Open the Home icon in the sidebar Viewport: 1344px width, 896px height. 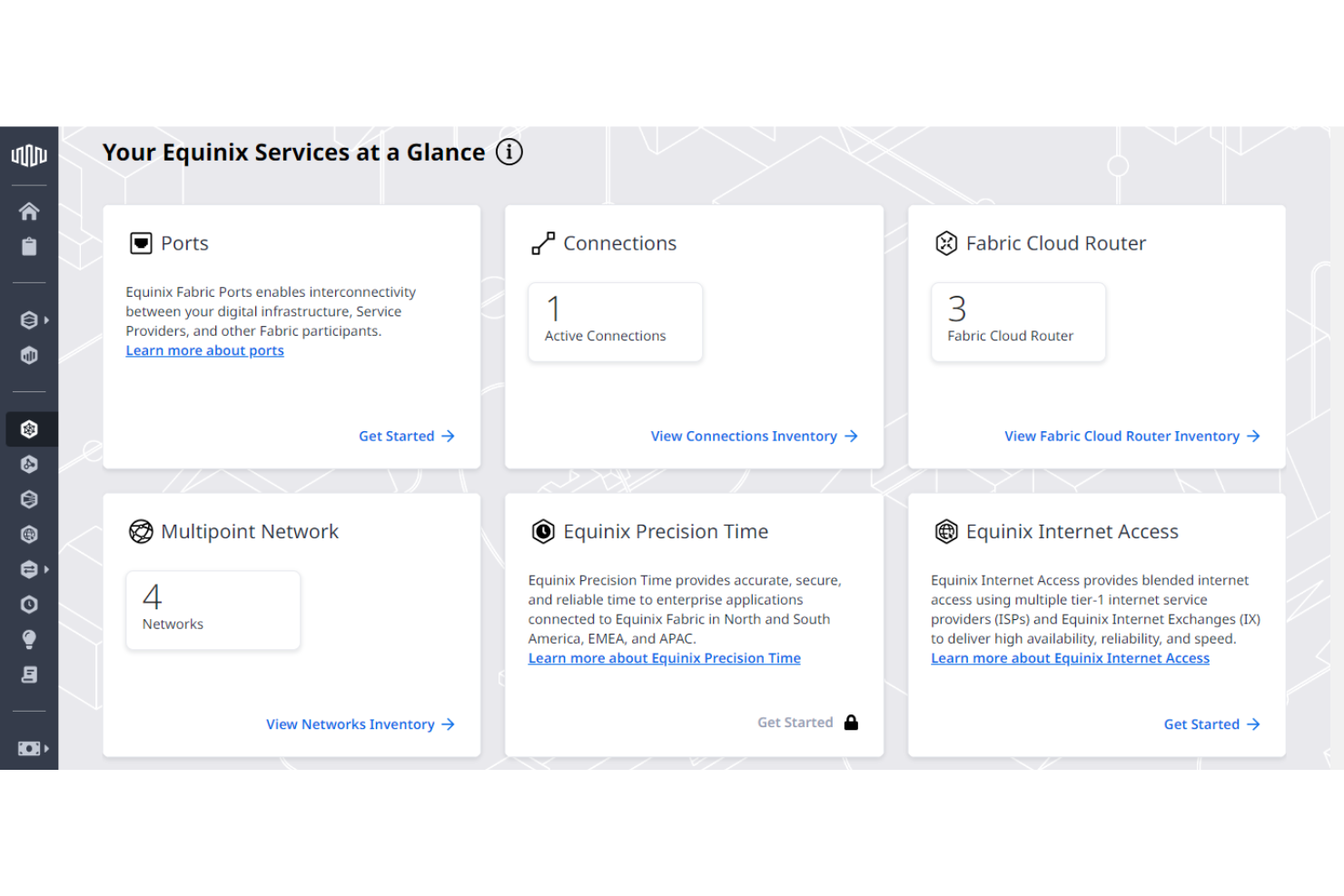coord(29,211)
